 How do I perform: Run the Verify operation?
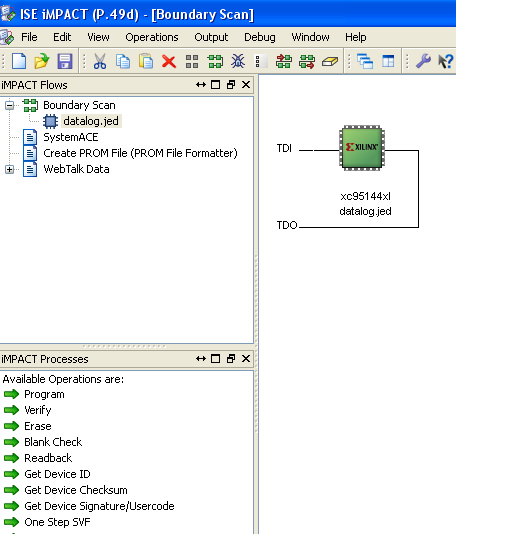point(37,410)
